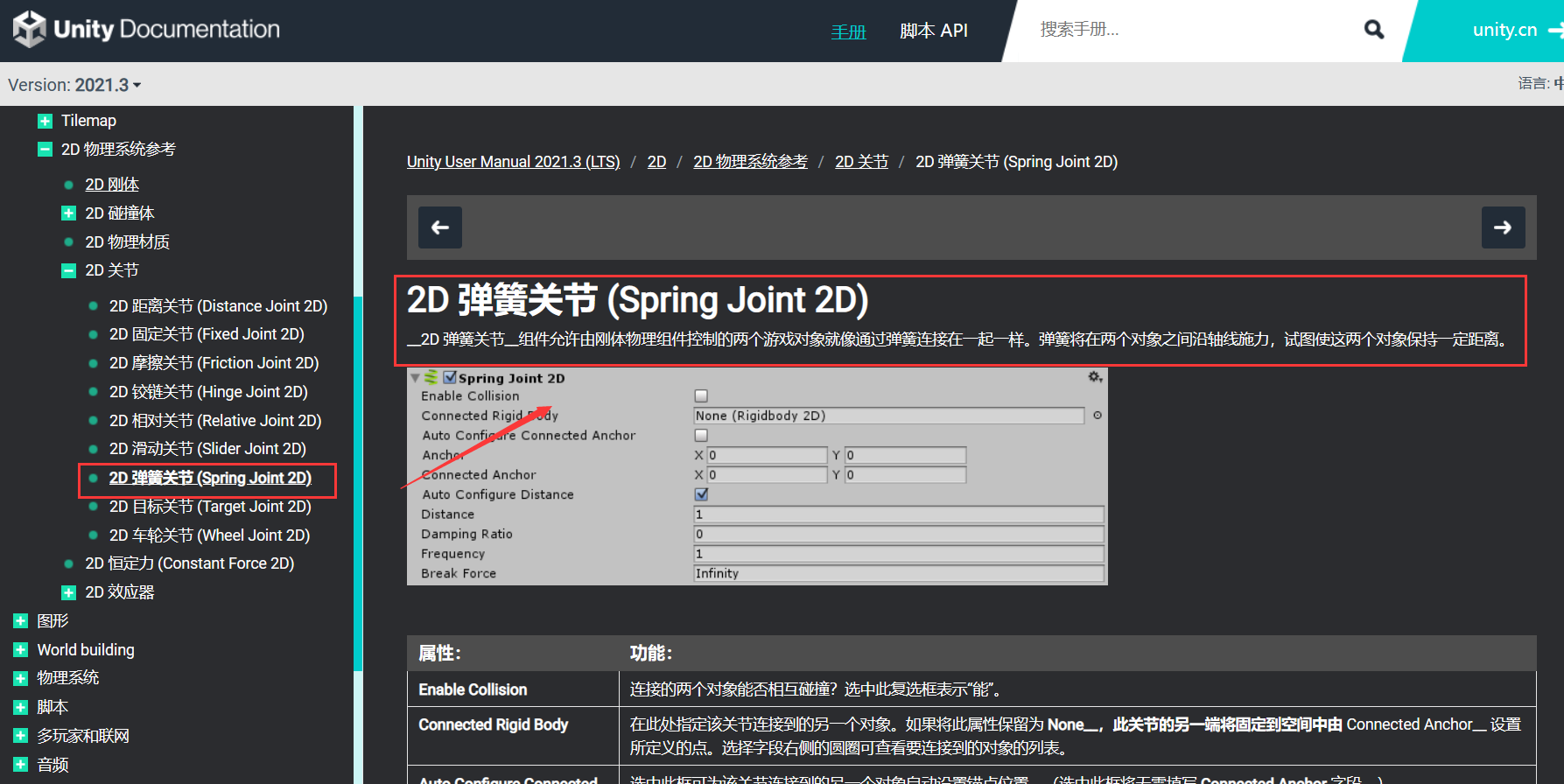Expand 音频 section

tap(21, 765)
